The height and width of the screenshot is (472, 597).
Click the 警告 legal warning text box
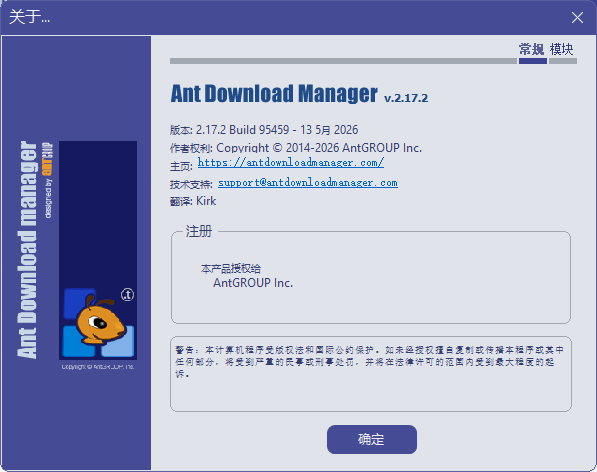[371, 374]
